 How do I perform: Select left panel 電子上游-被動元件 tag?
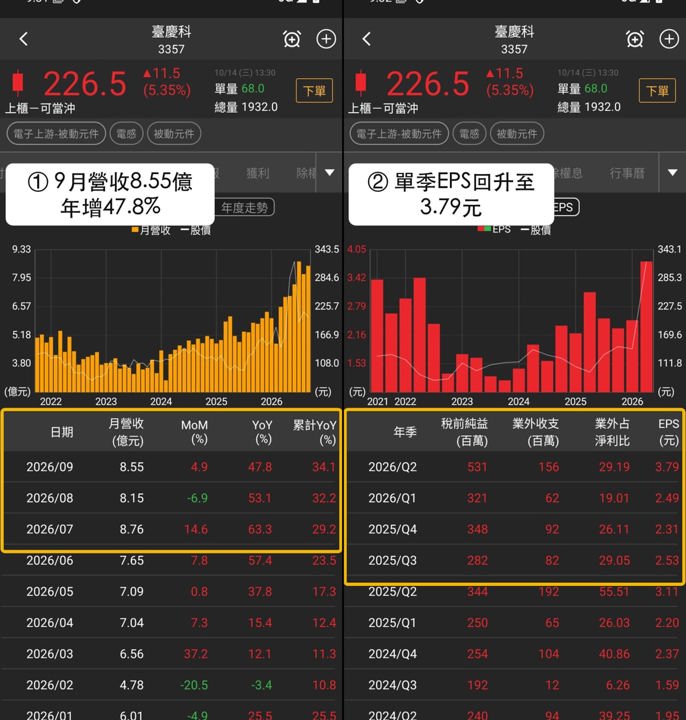56,134
